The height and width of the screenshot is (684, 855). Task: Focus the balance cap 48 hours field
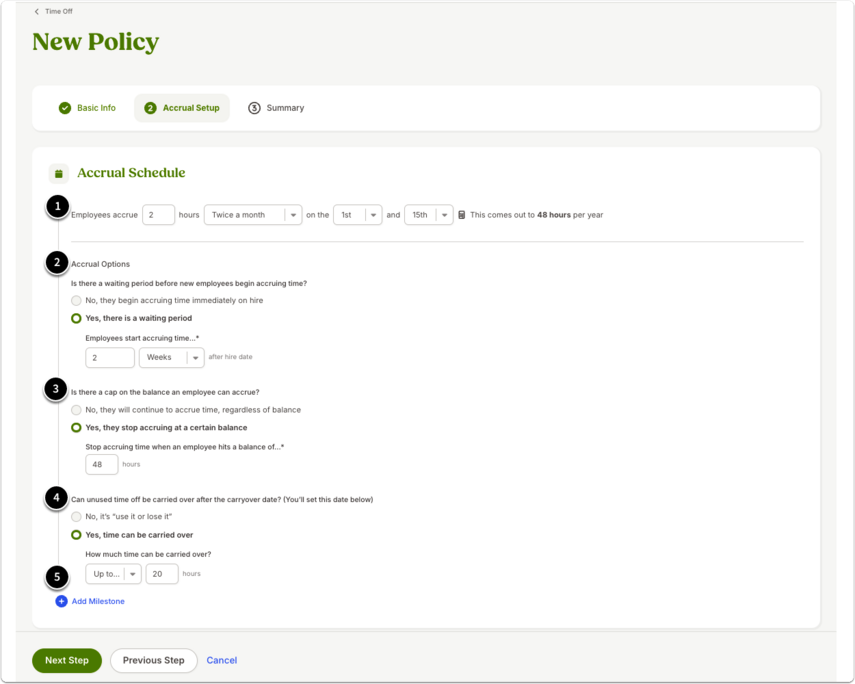[x=102, y=464]
